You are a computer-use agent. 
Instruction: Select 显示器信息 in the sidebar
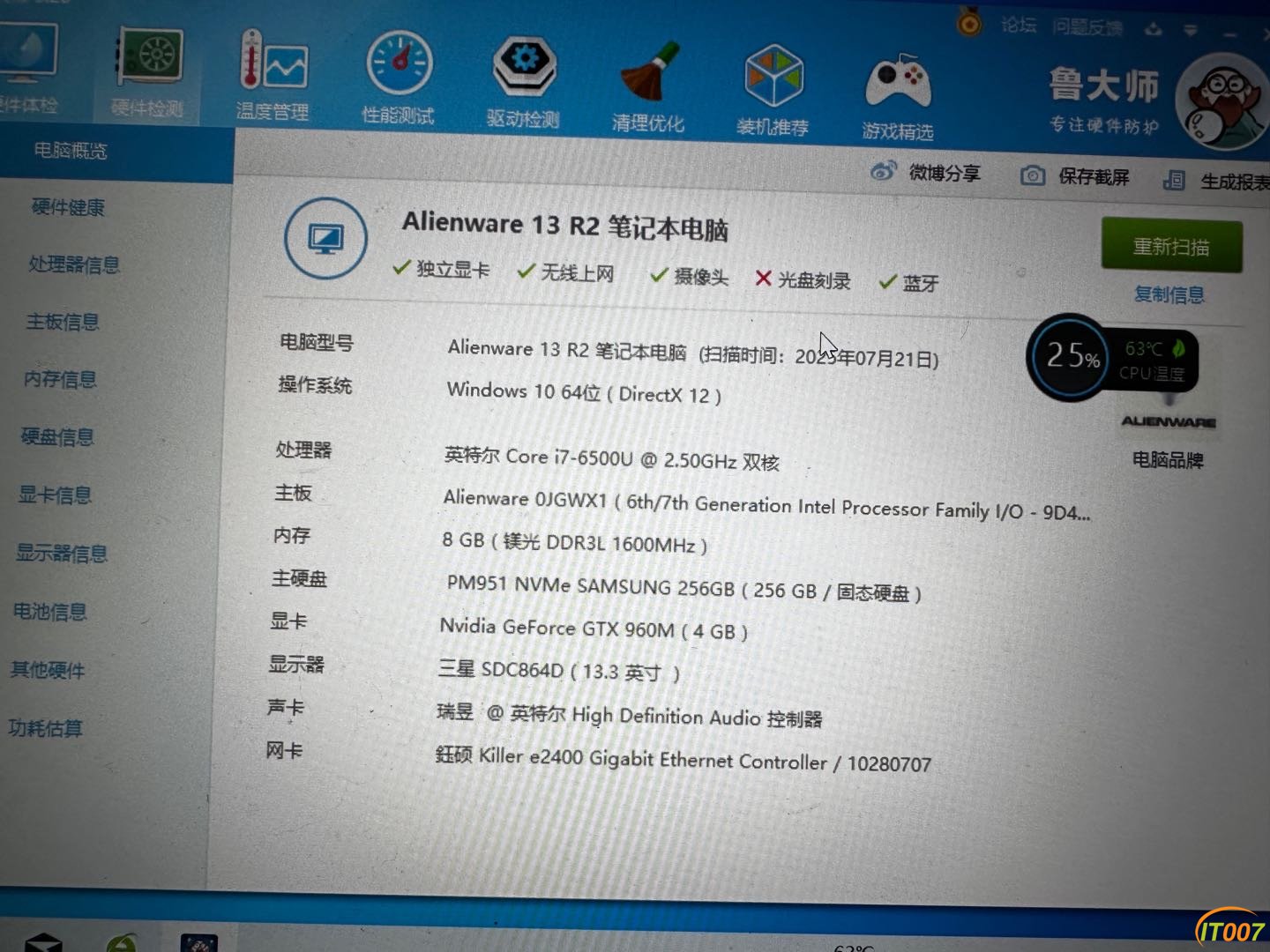[x=62, y=554]
